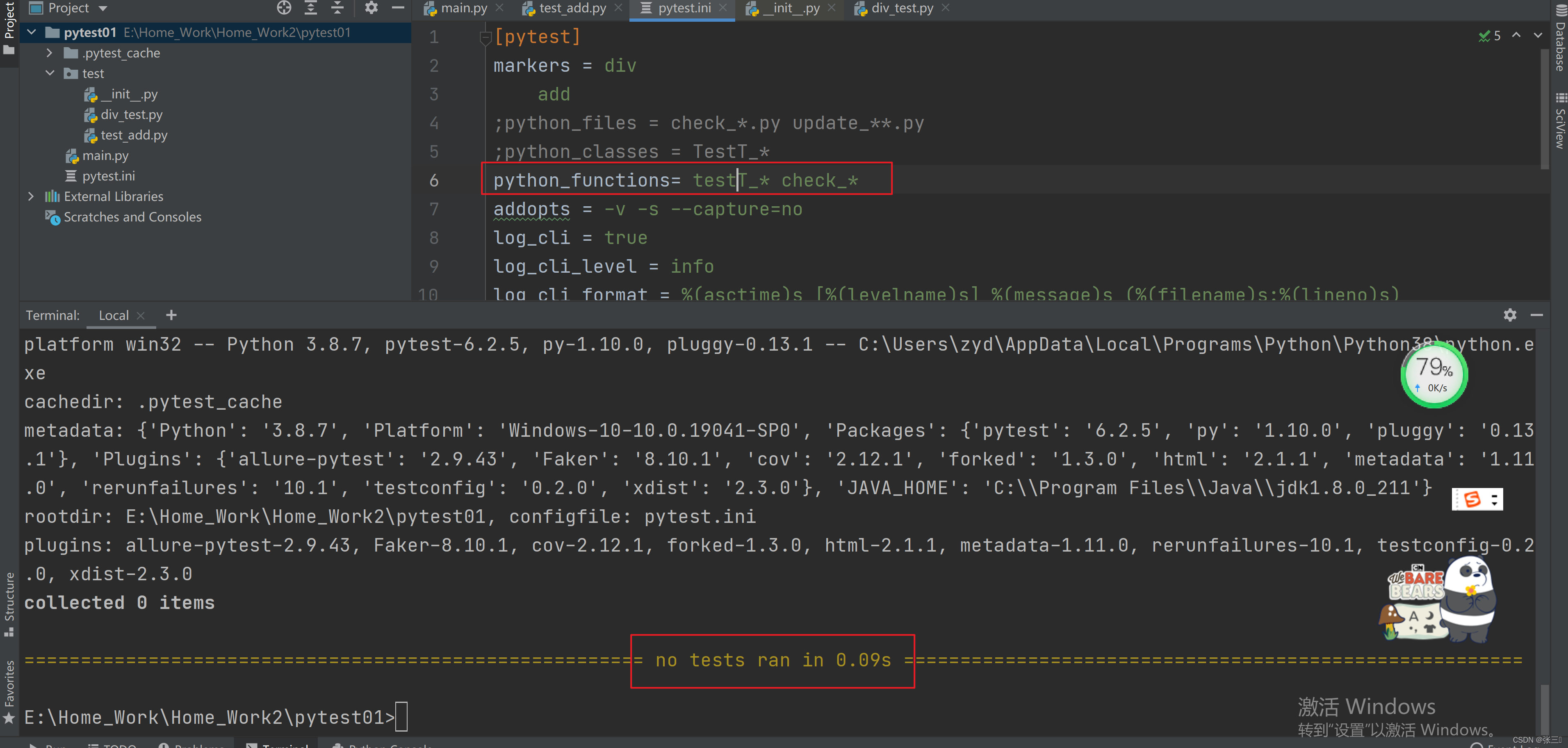This screenshot has width=1568, height=748.
Task: Close the test_add.py tab
Action: [x=618, y=8]
